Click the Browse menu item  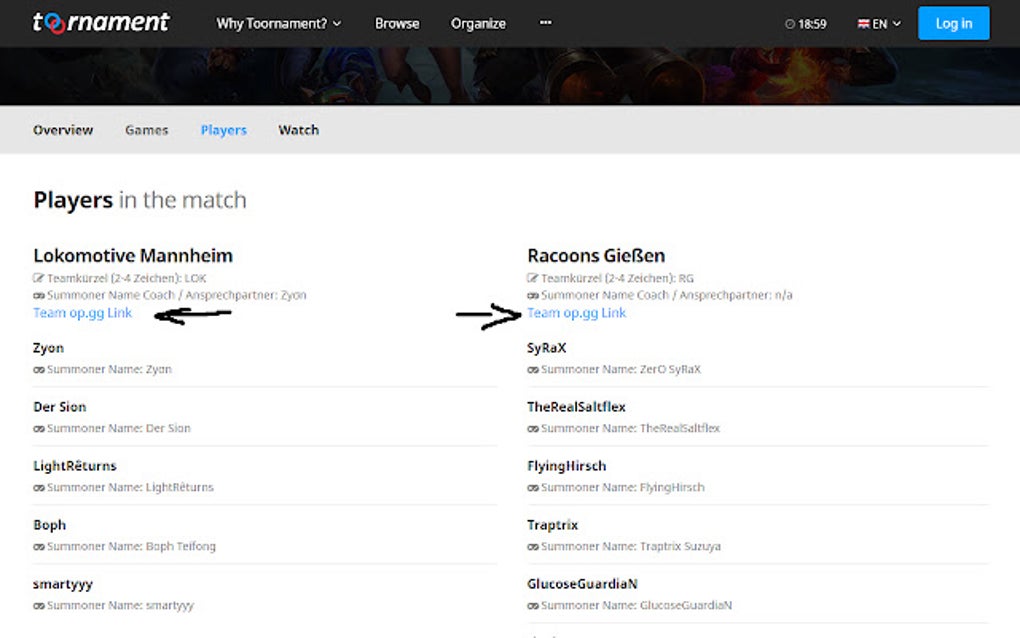point(397,24)
